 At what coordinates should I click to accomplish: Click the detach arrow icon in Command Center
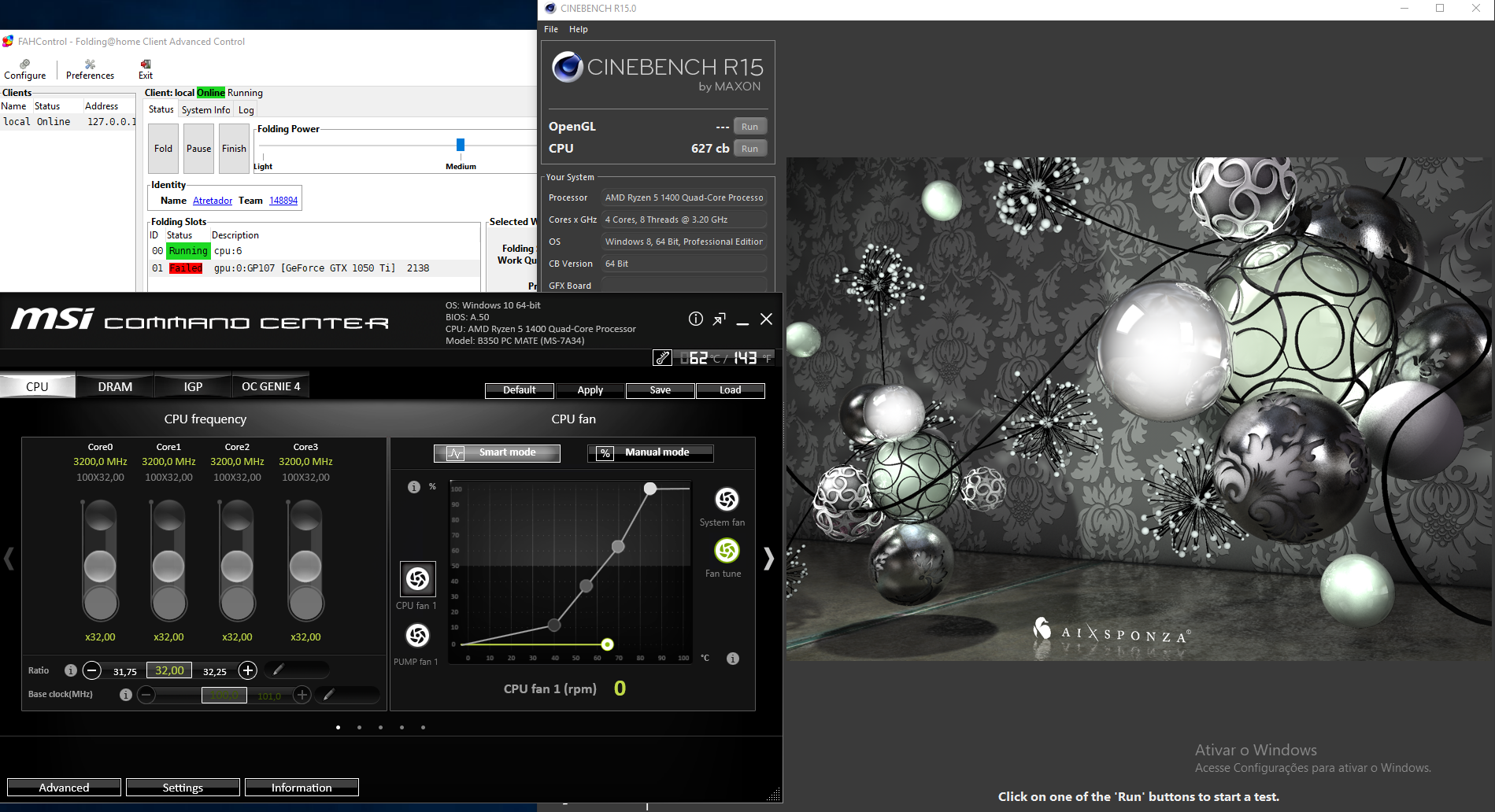[x=719, y=319]
